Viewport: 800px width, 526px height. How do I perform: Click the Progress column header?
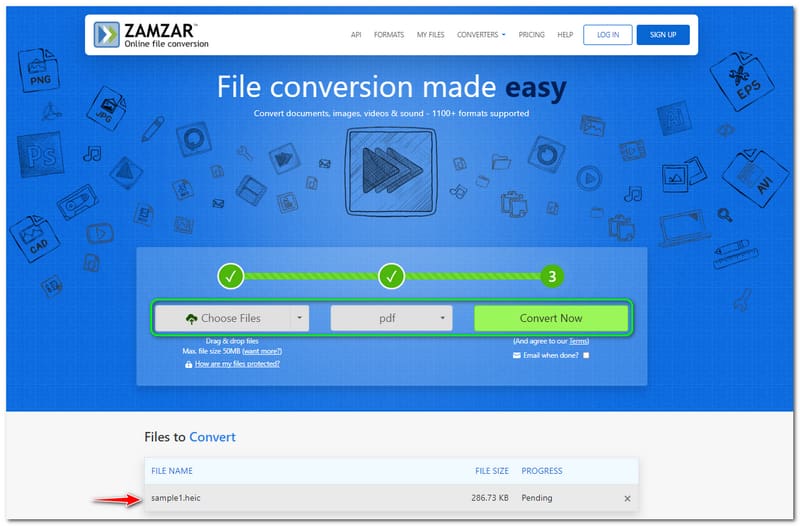542,471
